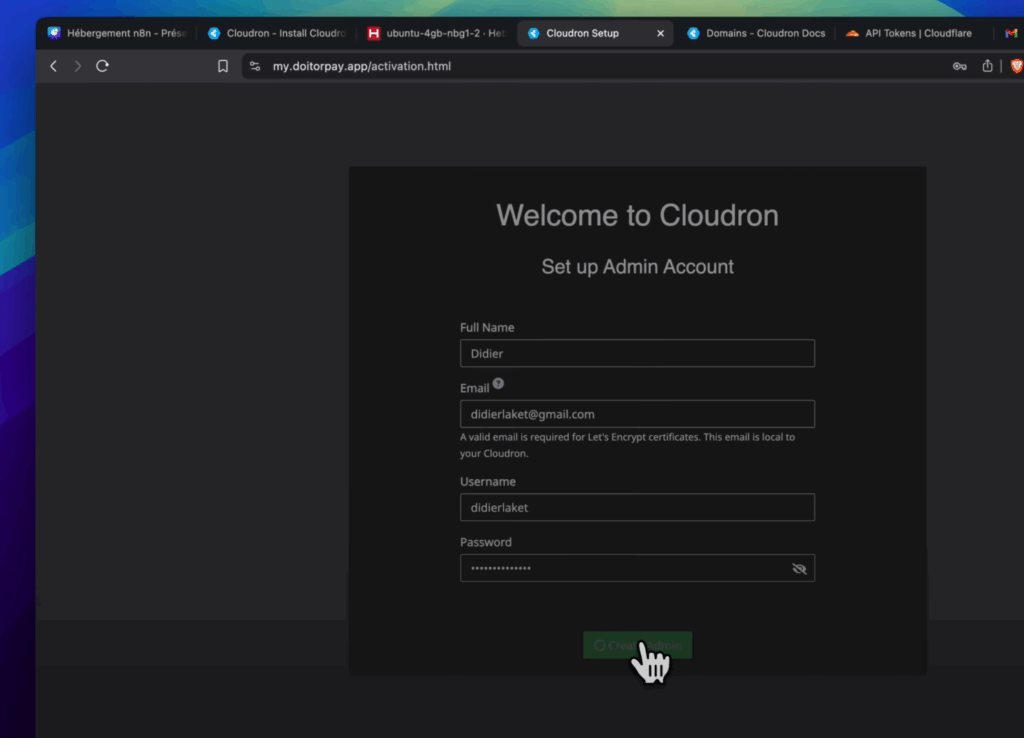Close the Cloudron Setup tab
Screen dimensions: 1024x738
[x=660, y=33]
